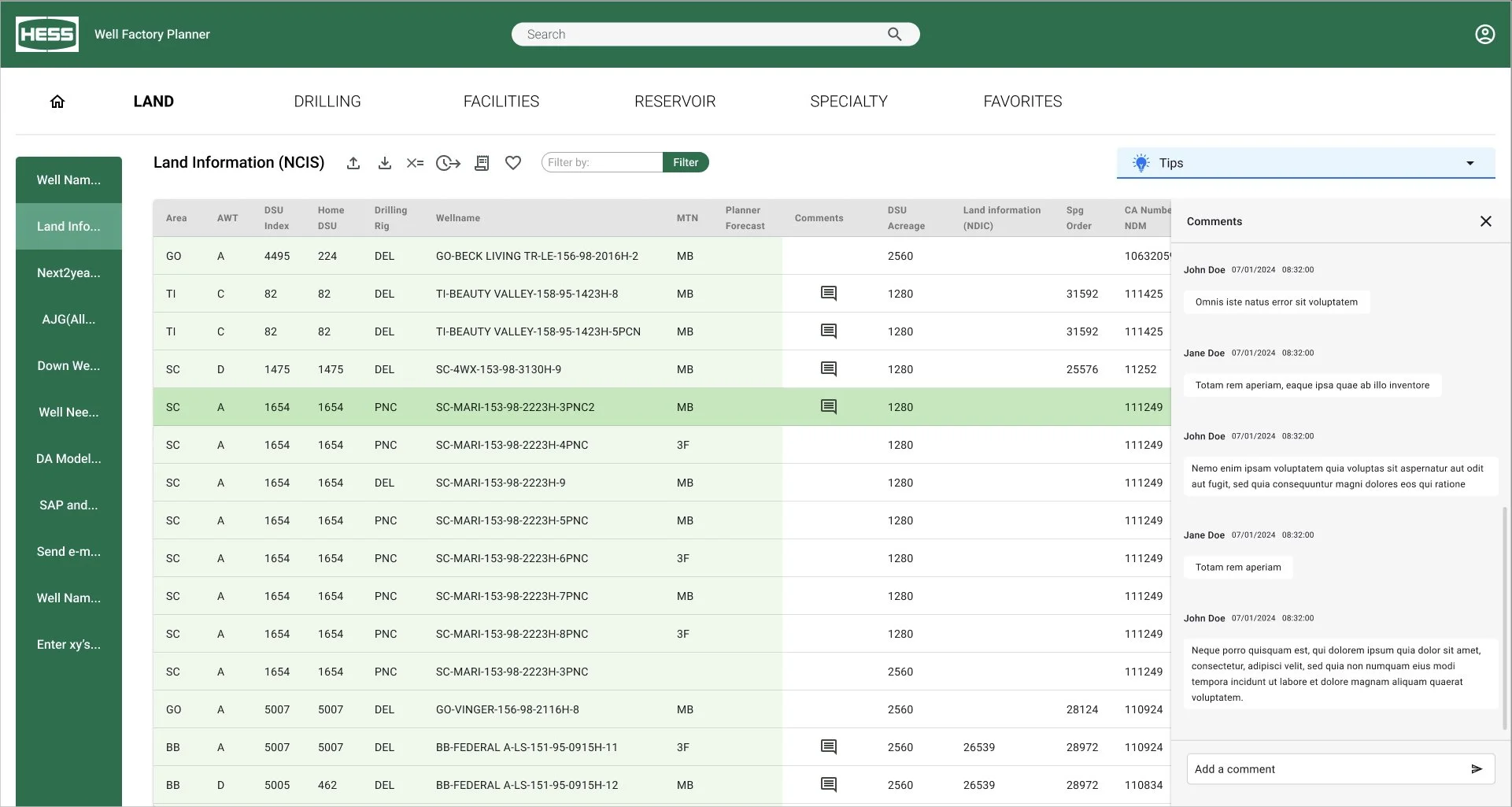This screenshot has width=1512, height=807.
Task: Open the AJG(All... sidebar item
Action: pyautogui.click(x=68, y=320)
